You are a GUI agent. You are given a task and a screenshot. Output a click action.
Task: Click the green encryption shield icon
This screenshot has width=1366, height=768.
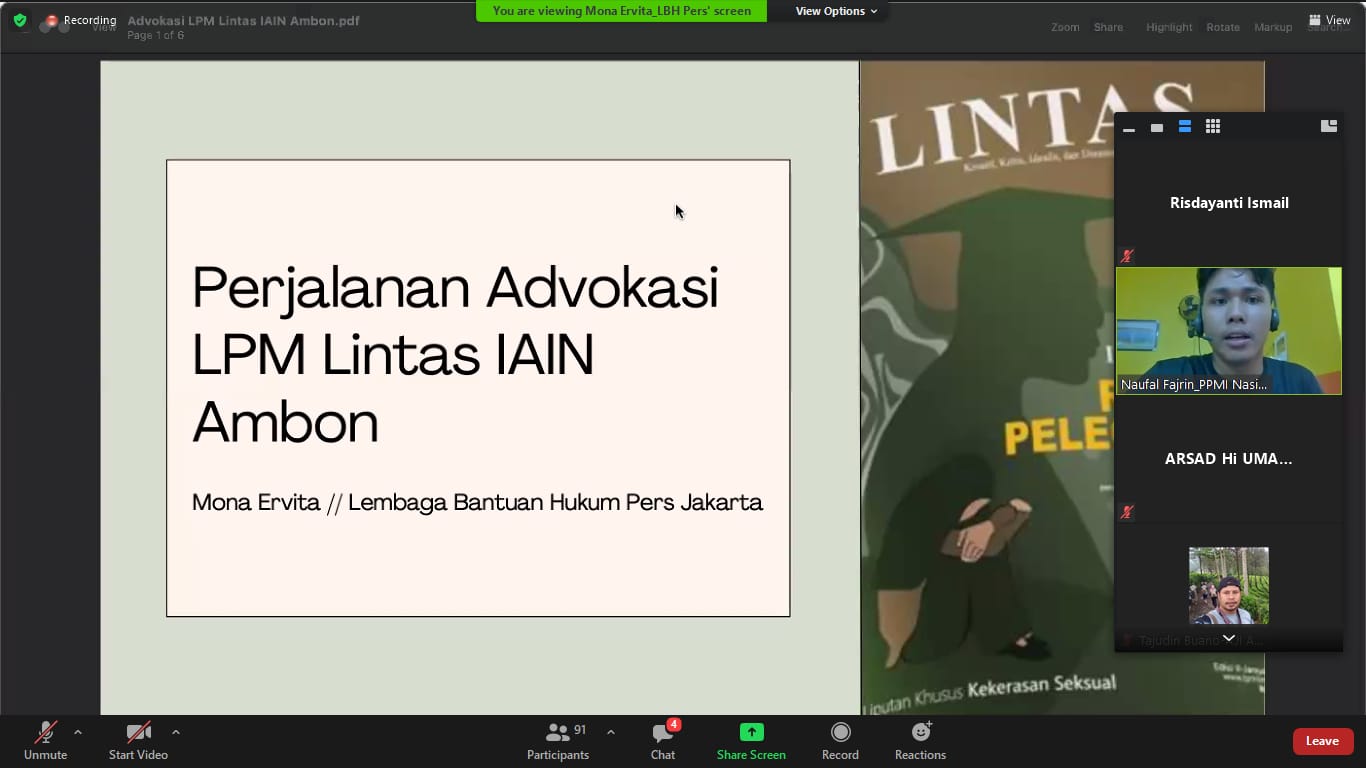point(20,20)
